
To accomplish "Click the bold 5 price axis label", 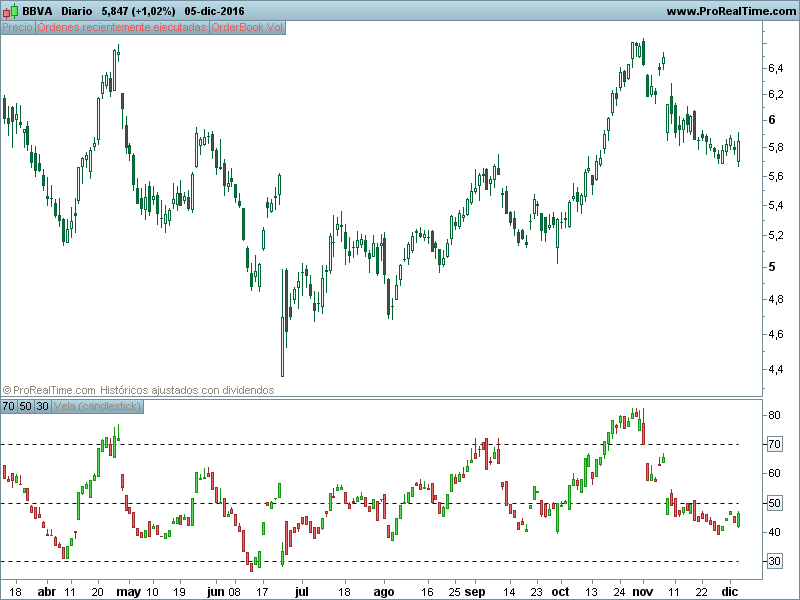I will [771, 267].
